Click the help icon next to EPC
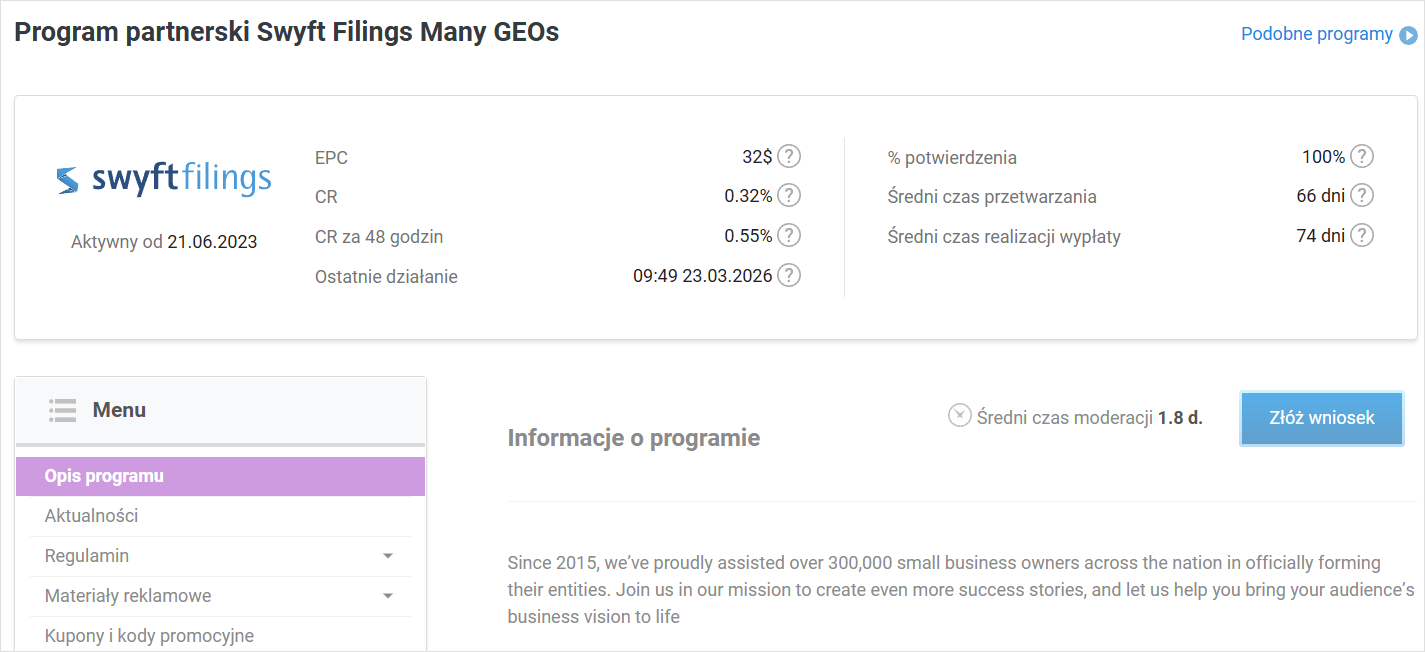Viewport: 1425px width, 652px height. (x=789, y=156)
